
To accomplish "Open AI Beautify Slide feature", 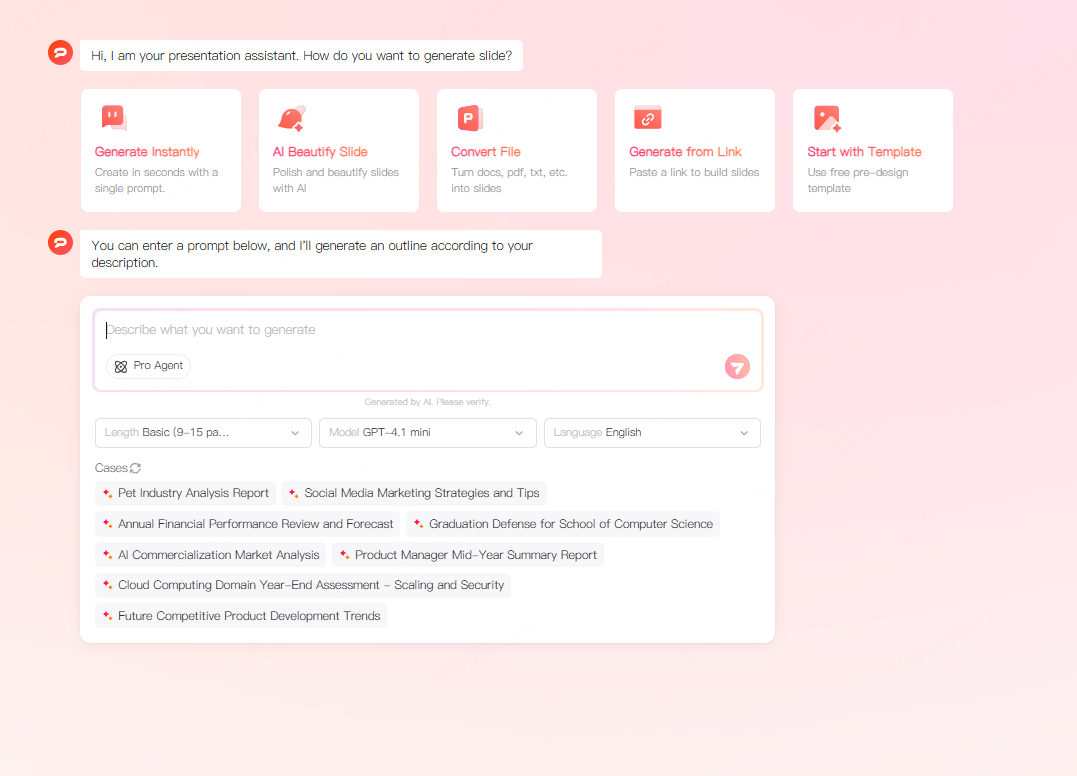I will [338, 150].
